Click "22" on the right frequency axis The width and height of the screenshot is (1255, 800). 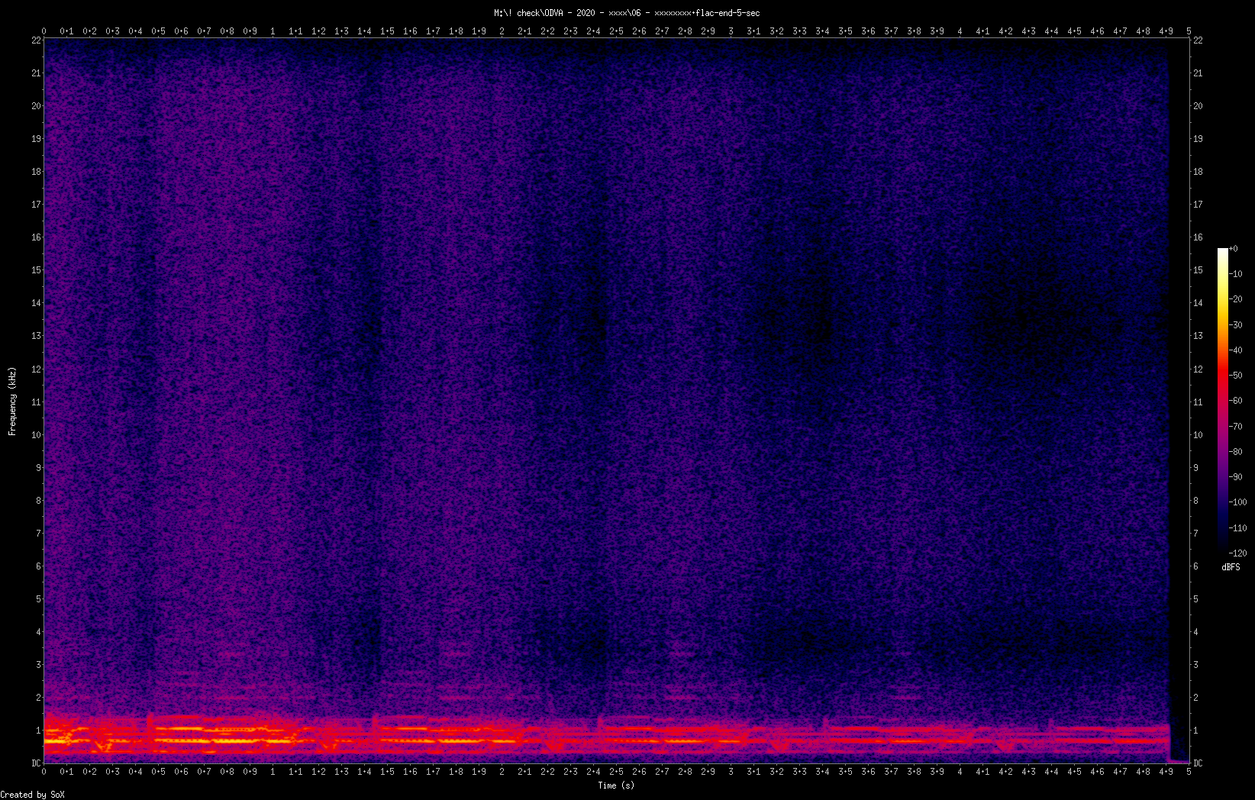pos(1200,40)
